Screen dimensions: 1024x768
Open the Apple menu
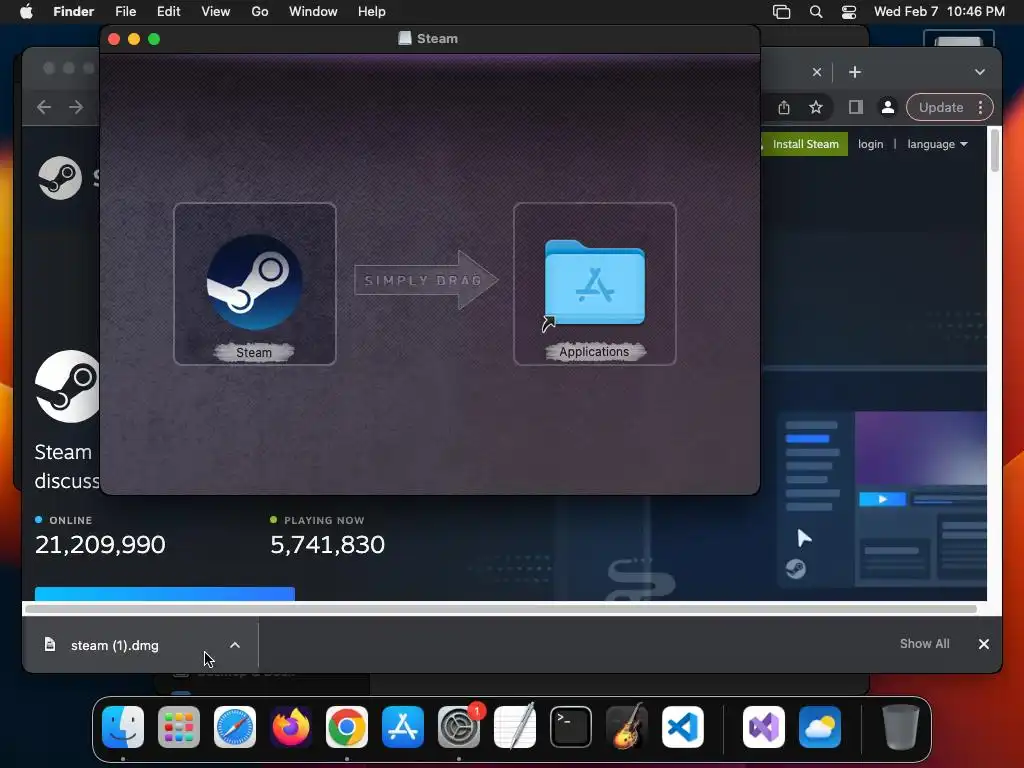click(x=26, y=12)
